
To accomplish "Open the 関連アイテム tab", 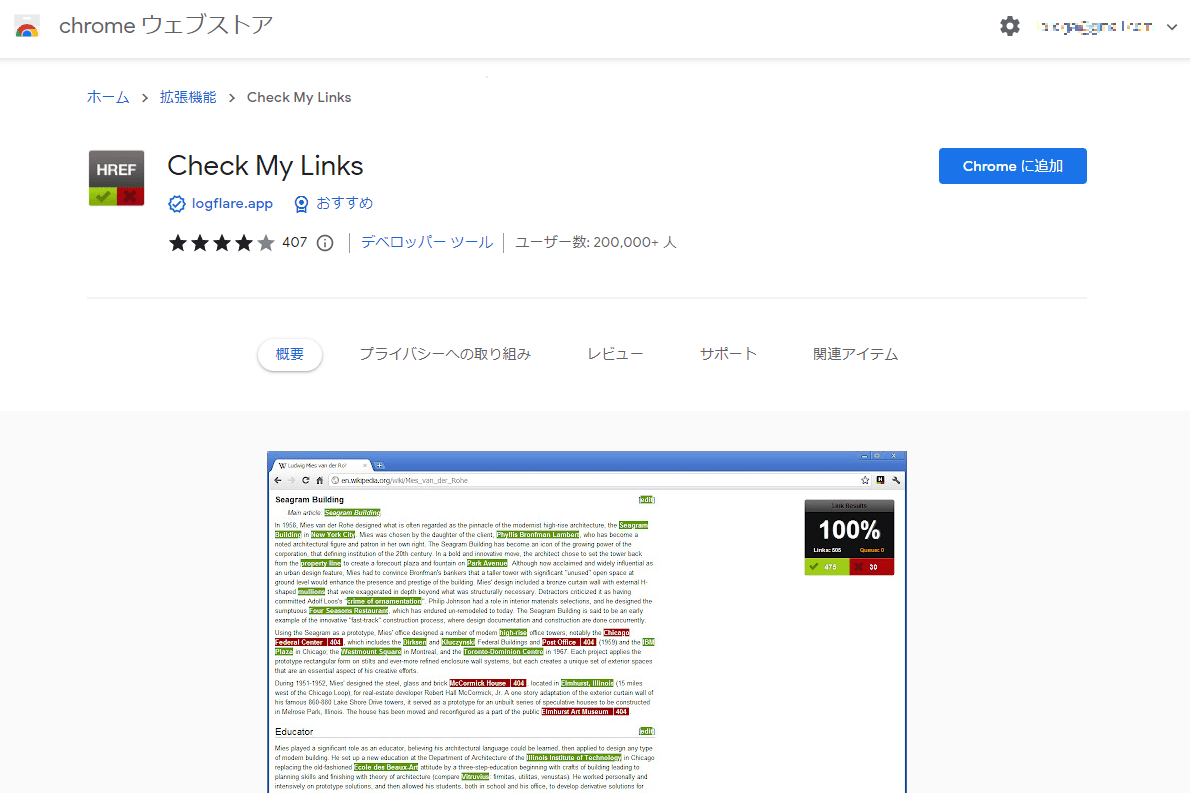I will click(855, 354).
